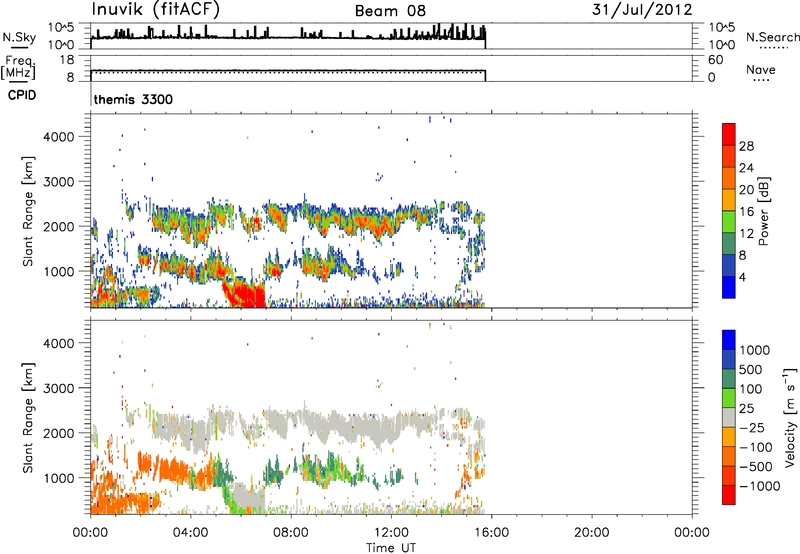Click Power colorbar tick value '28'
Screen dimensions: 800x554
click(x=746, y=146)
